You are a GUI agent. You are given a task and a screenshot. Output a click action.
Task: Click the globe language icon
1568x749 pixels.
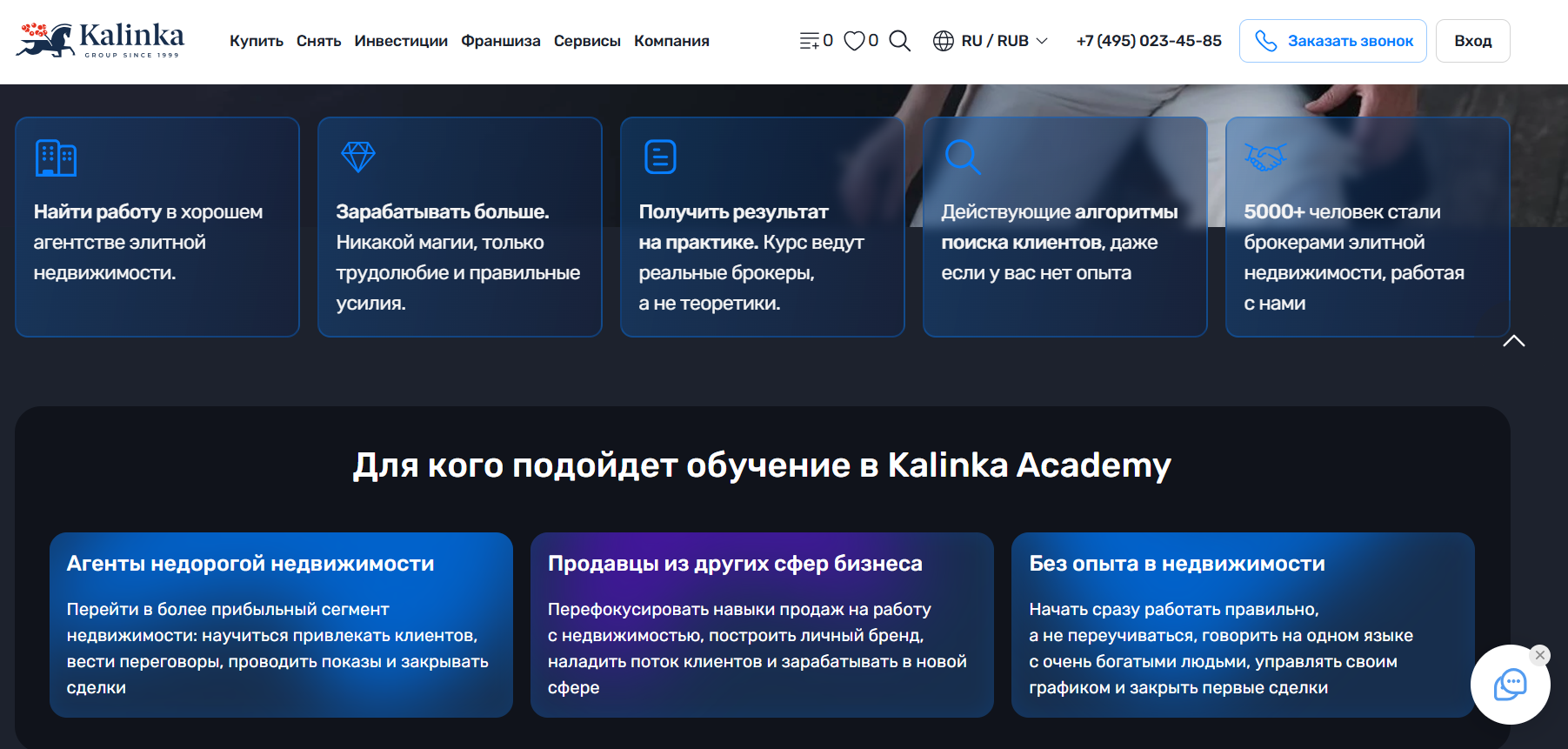tap(944, 41)
